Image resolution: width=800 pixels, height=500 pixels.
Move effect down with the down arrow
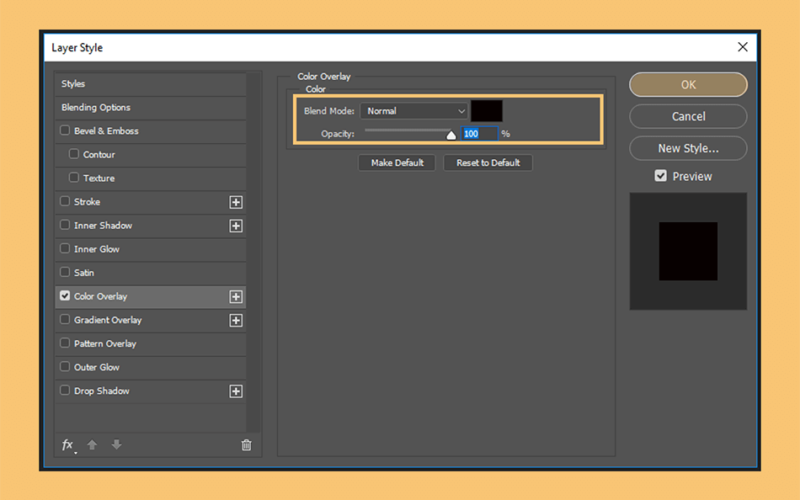click(x=116, y=445)
